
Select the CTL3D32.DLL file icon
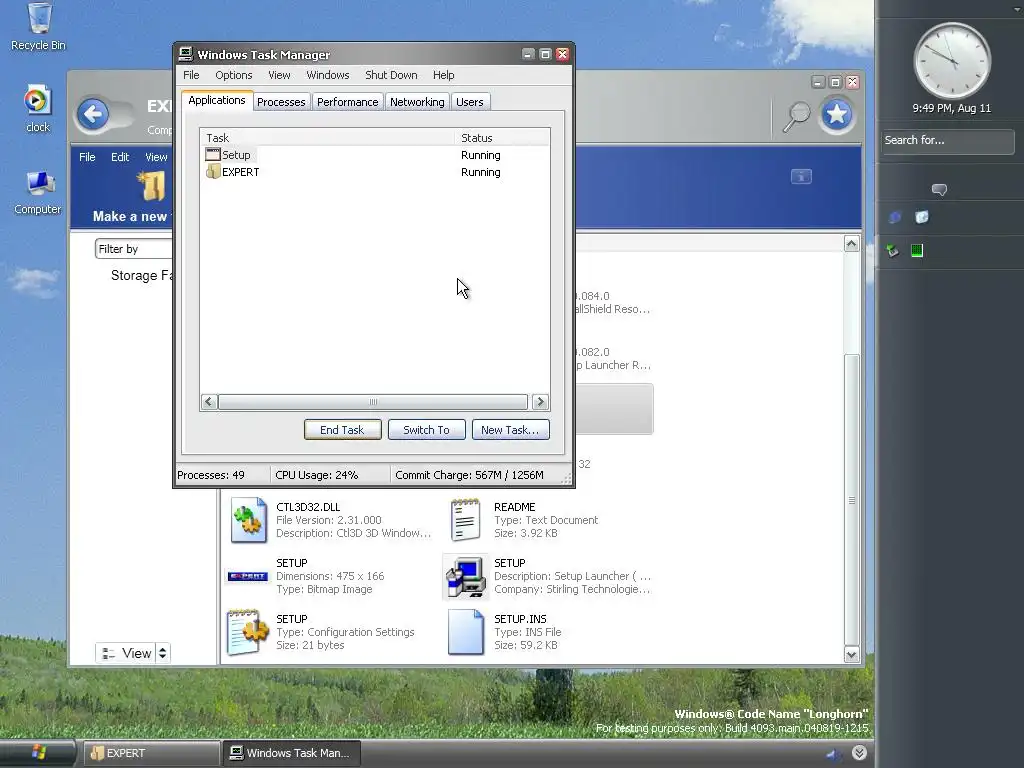[x=248, y=520]
